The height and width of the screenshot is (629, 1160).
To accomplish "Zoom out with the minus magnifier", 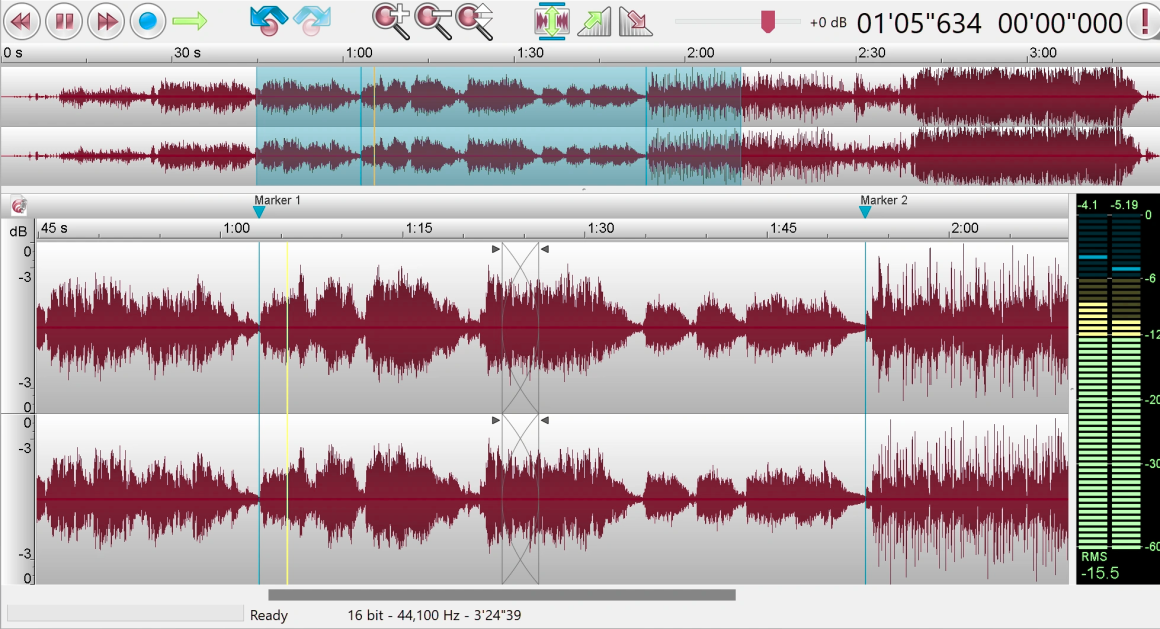I will tap(433, 21).
